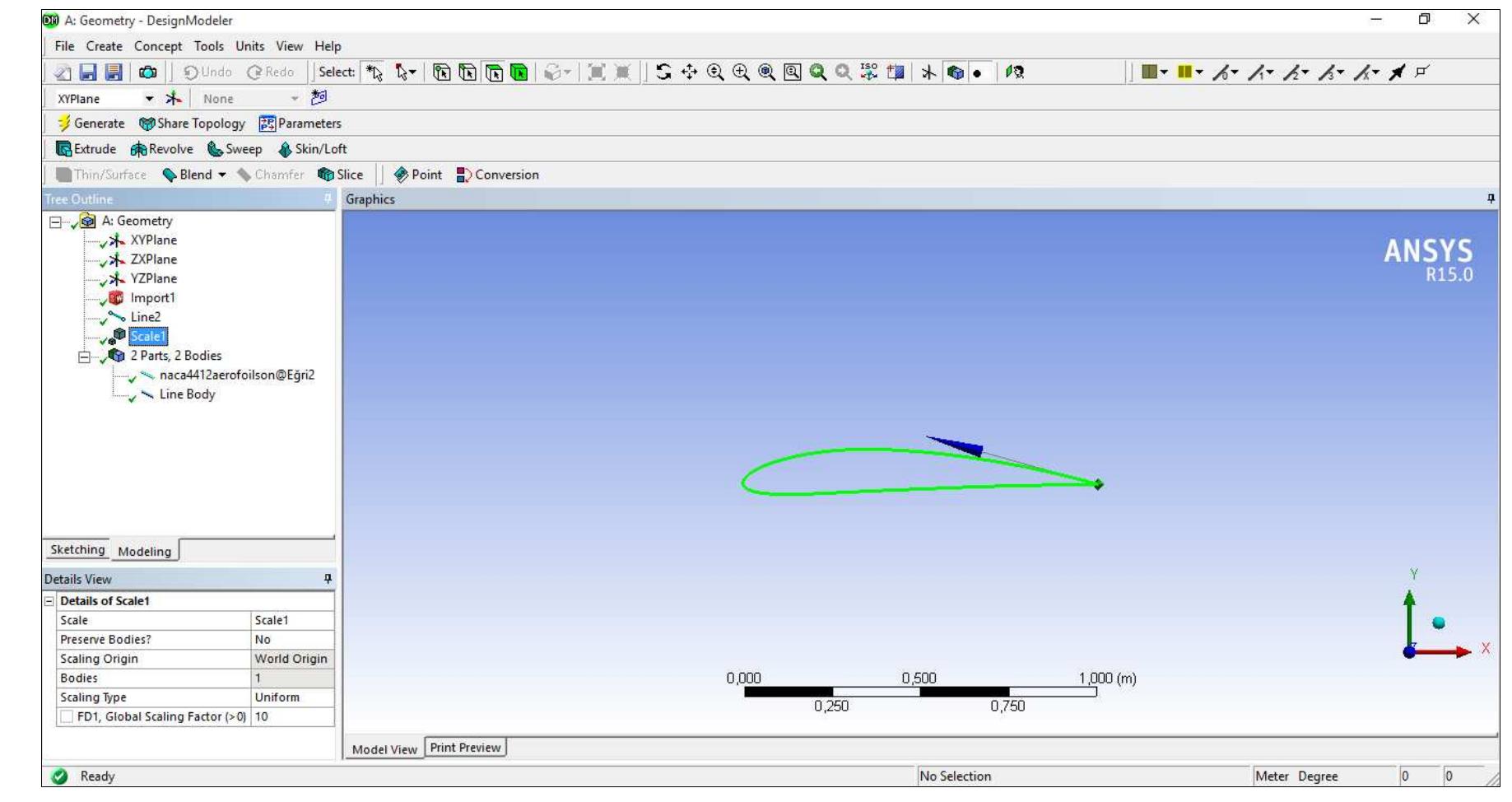Tick the FD1 Global Scaling Factor checkbox
1512x802 pixels.
pos(66,717)
